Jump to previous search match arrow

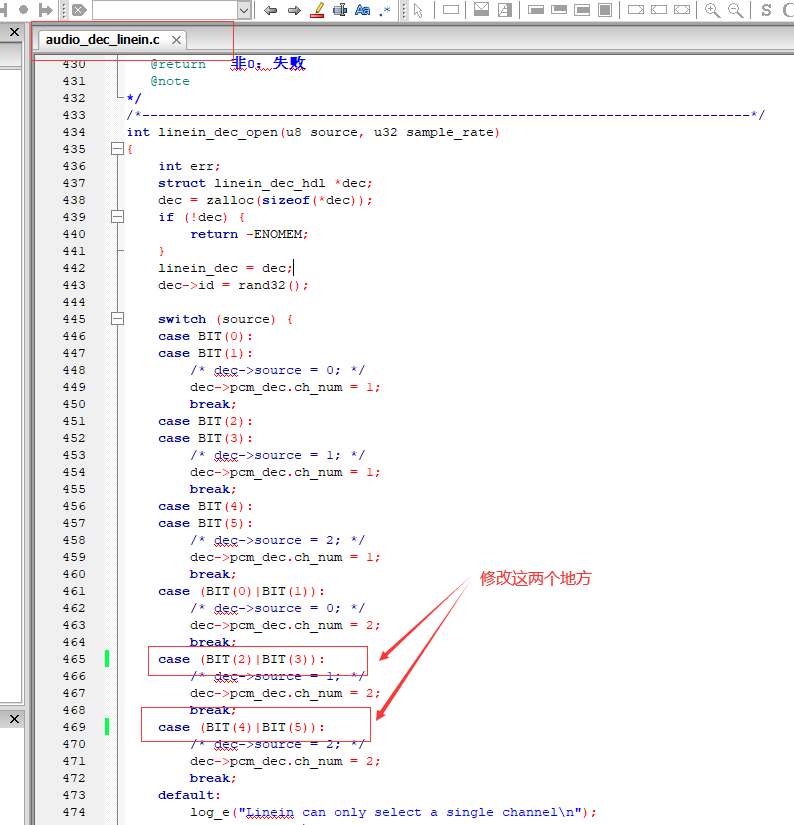[270, 10]
